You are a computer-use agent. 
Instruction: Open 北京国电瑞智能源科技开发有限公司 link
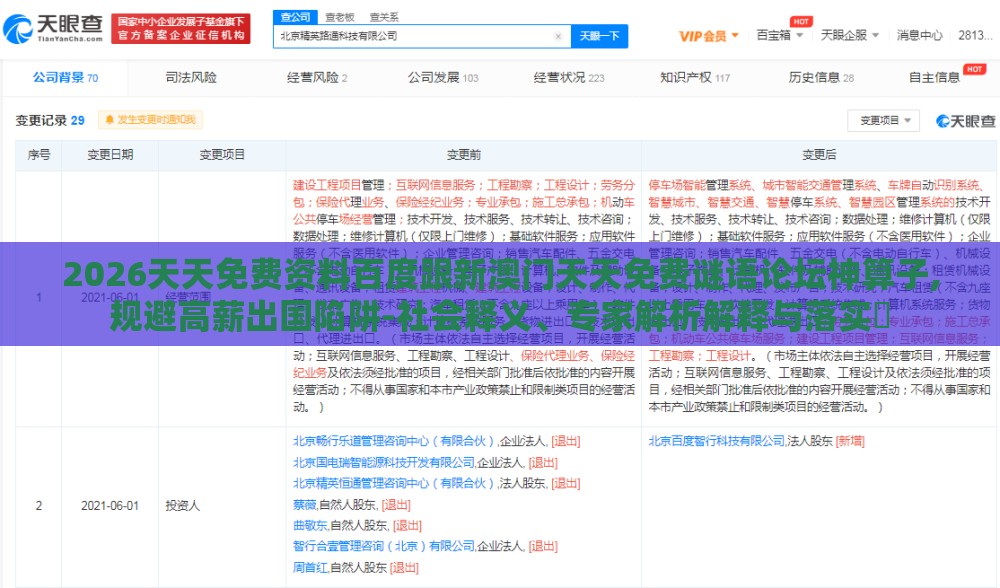pos(384,462)
